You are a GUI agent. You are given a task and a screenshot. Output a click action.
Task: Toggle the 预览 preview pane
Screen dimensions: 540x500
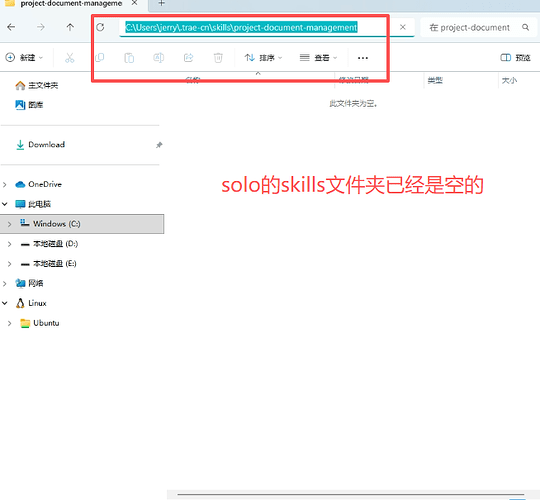(515, 58)
